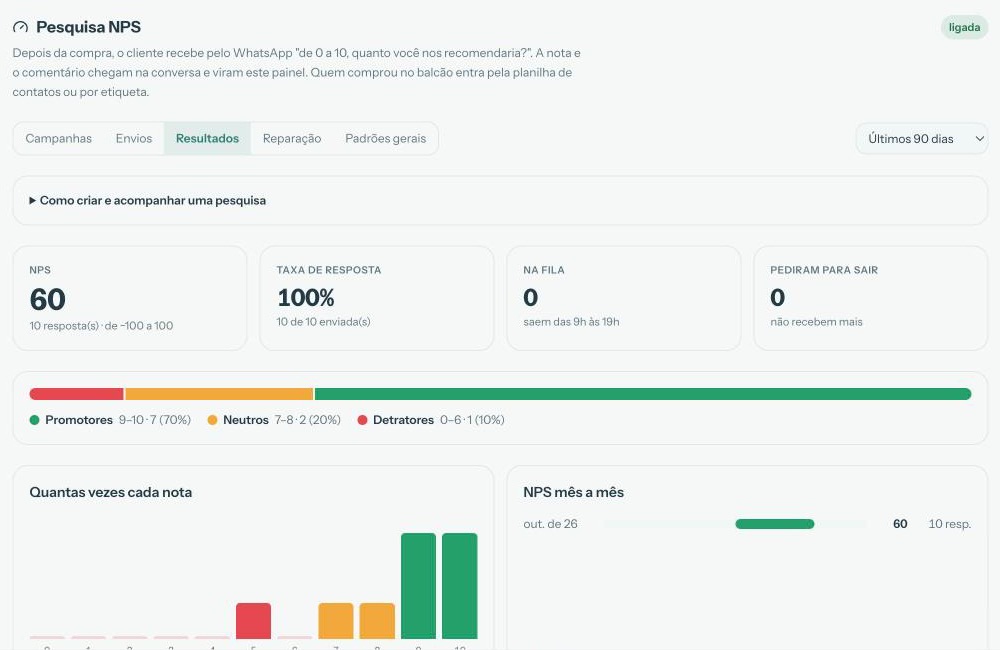Open the "Últimos 90 dias" period dropdown

click(x=922, y=138)
